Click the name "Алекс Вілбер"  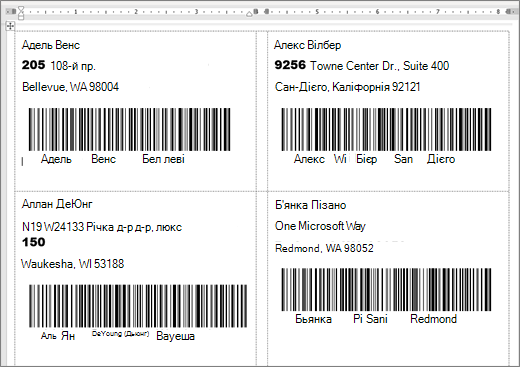(307, 45)
